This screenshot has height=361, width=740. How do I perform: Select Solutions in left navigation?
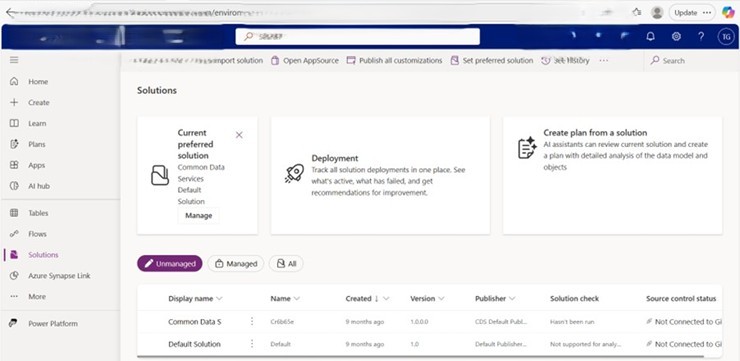click(x=43, y=254)
